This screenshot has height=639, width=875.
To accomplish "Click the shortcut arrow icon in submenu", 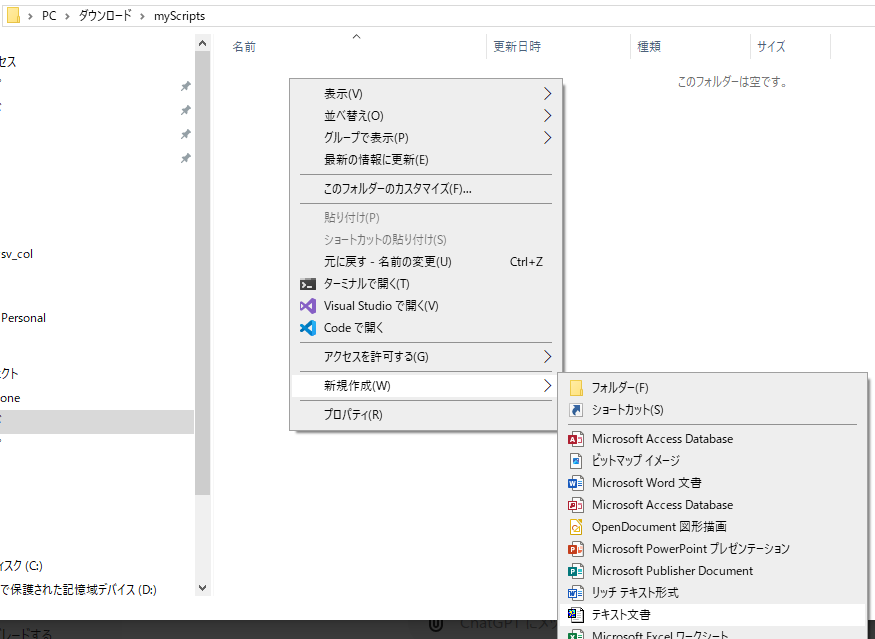I will 576,410.
